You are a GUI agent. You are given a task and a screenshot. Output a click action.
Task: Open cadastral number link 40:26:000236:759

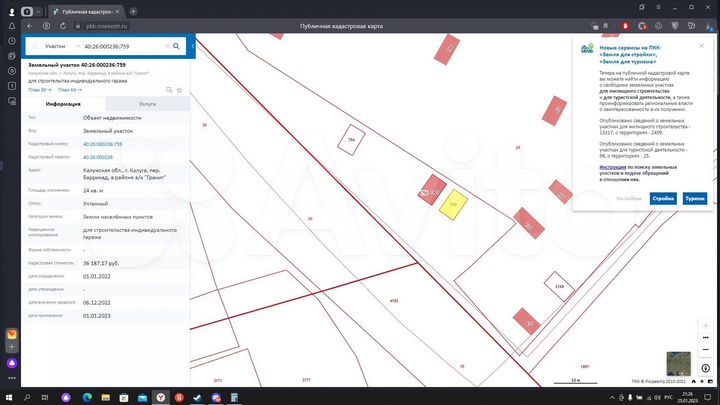click(x=102, y=144)
